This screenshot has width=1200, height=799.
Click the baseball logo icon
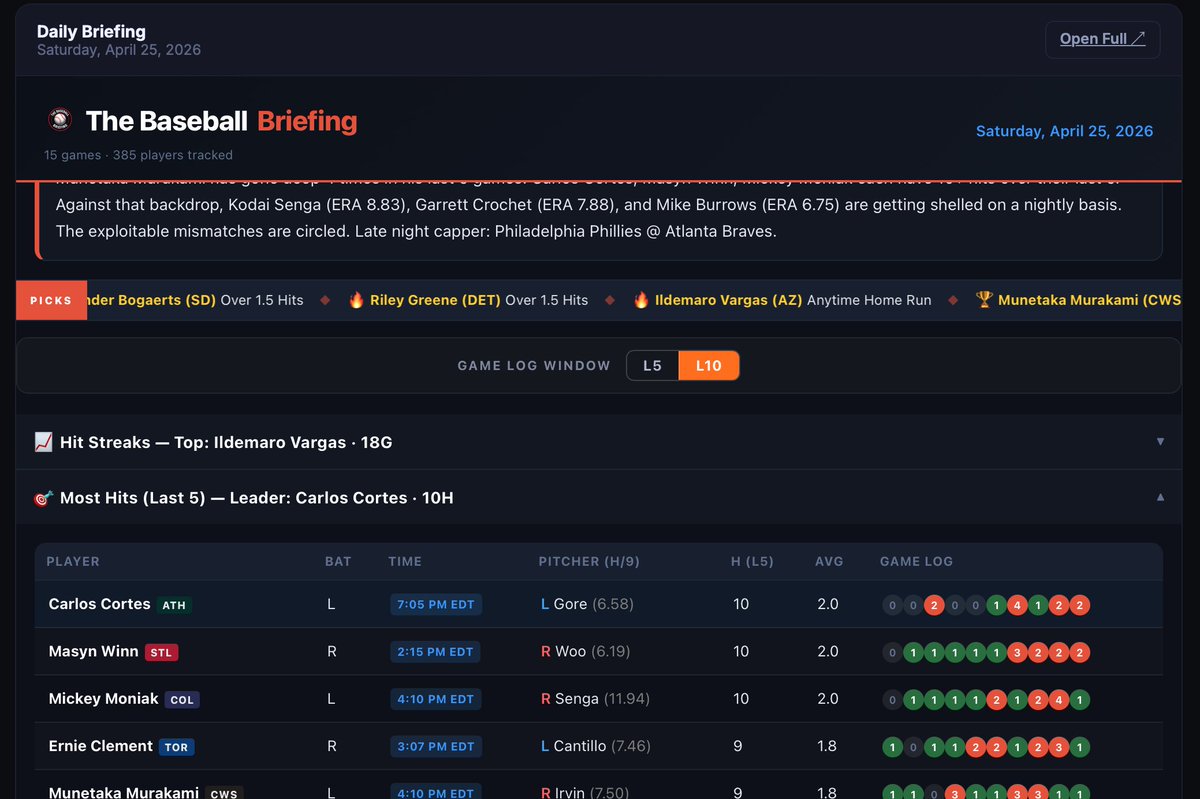tap(60, 121)
